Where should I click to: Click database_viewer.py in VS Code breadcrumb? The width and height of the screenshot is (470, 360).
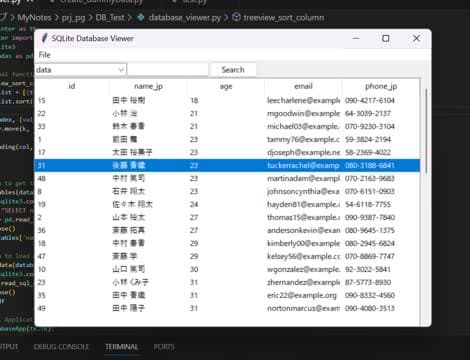point(185,17)
